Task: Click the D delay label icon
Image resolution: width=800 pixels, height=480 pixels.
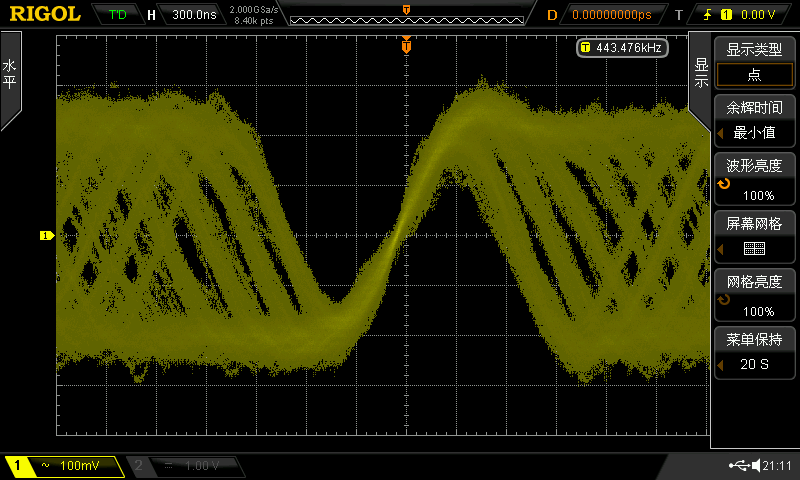Action: coord(552,15)
